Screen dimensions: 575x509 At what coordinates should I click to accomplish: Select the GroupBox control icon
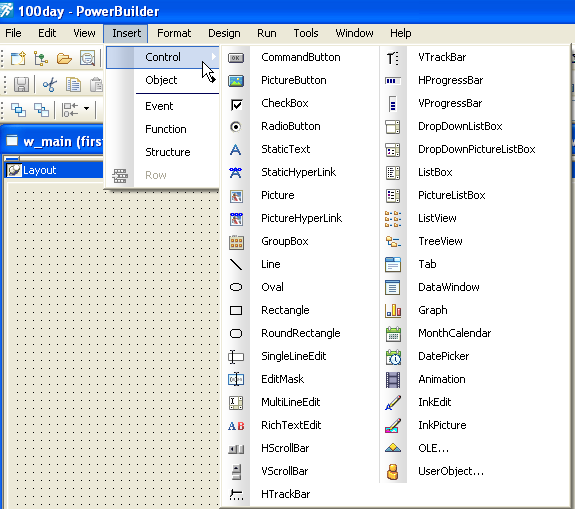click(x=236, y=242)
